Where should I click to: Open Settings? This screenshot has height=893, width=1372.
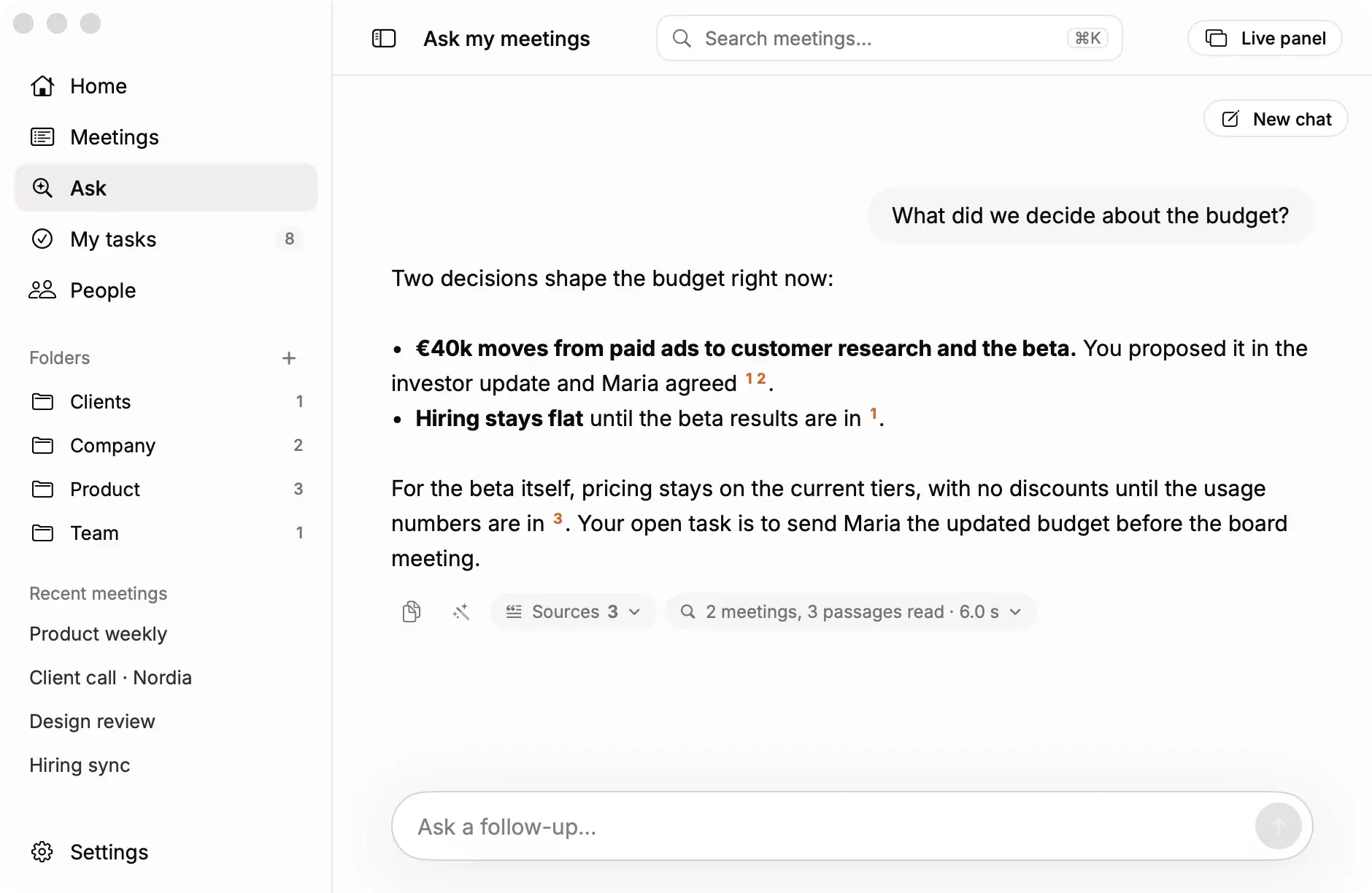(x=166, y=852)
